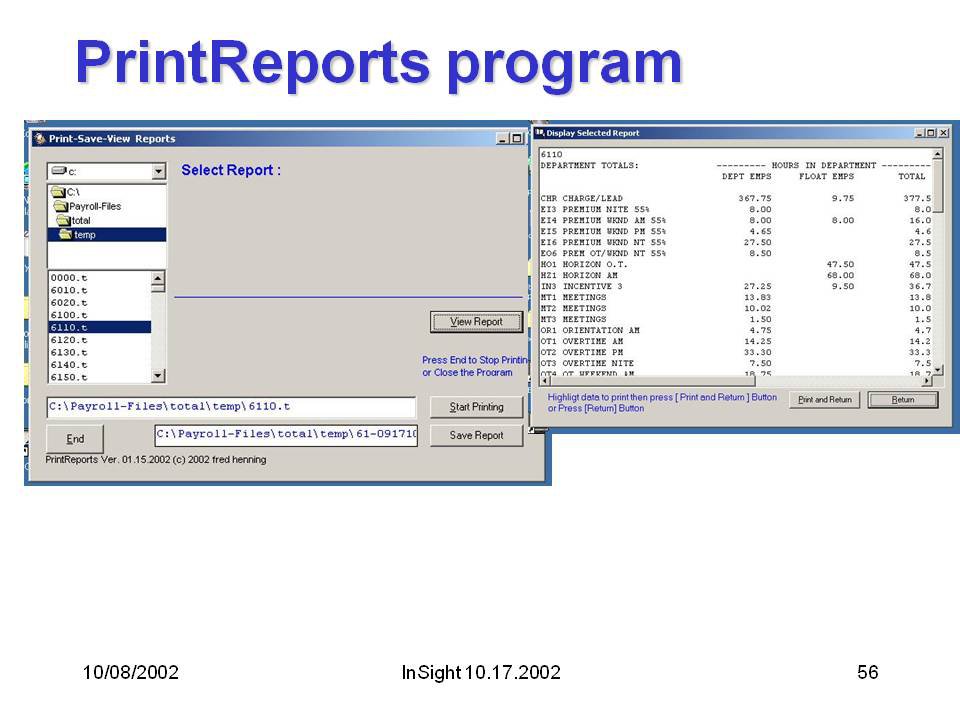Select the open temp folder icon
Image resolution: width=960 pixels, height=720 pixels.
[x=66, y=234]
